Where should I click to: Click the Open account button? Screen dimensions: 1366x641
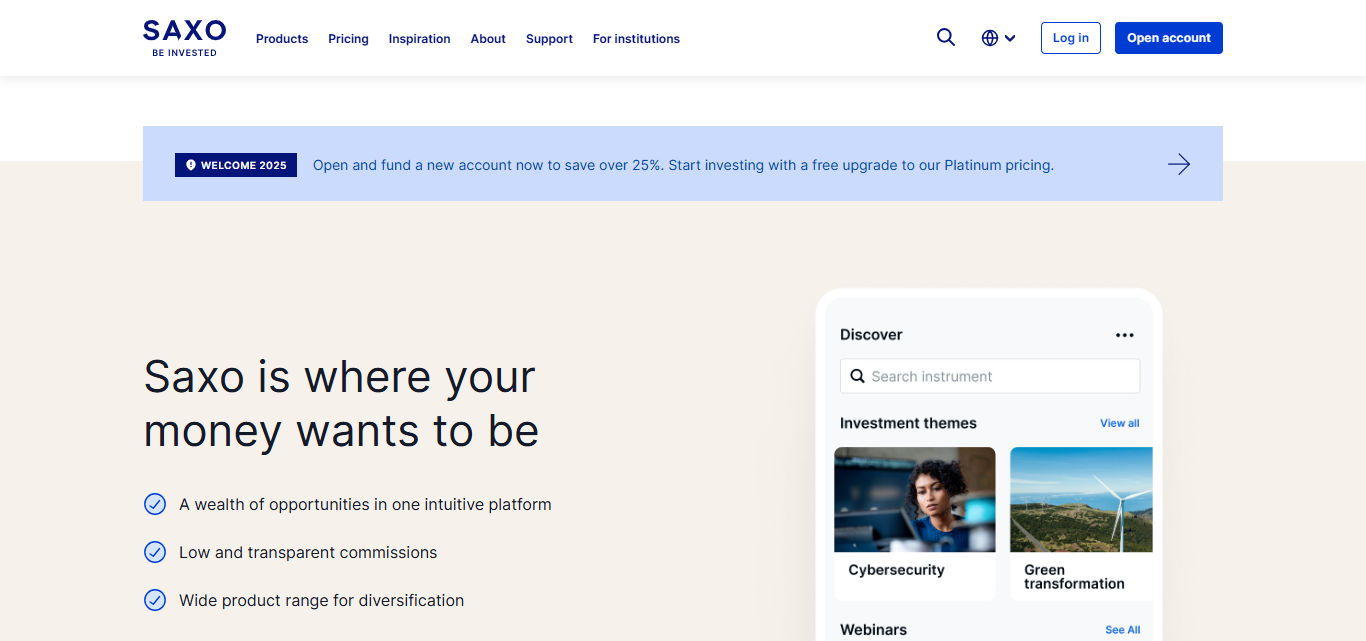click(x=1169, y=38)
